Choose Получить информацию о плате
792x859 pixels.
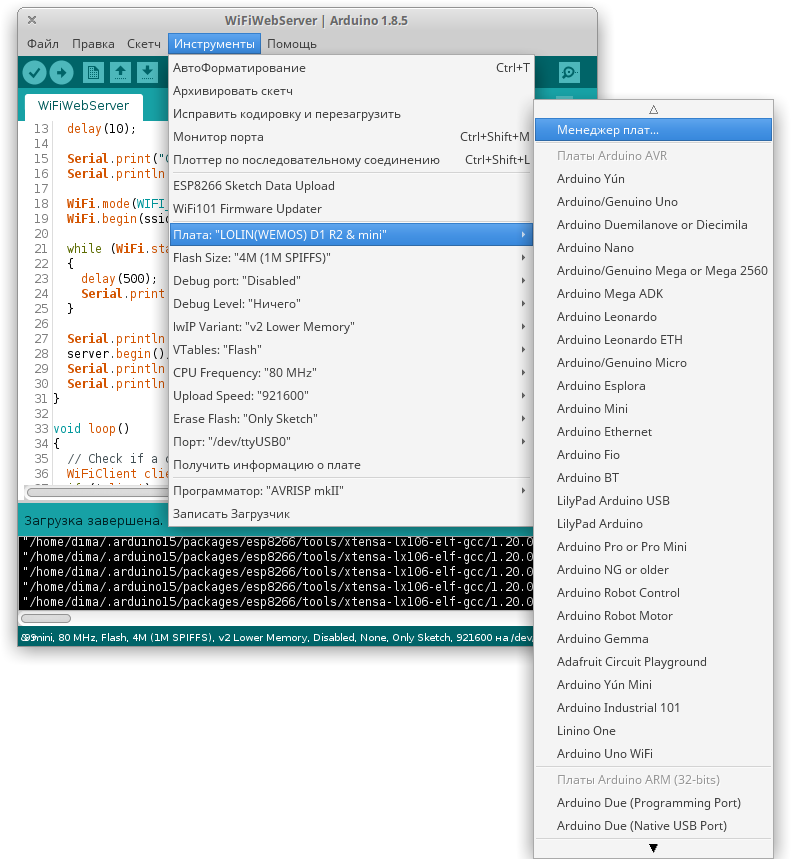[x=351, y=465]
